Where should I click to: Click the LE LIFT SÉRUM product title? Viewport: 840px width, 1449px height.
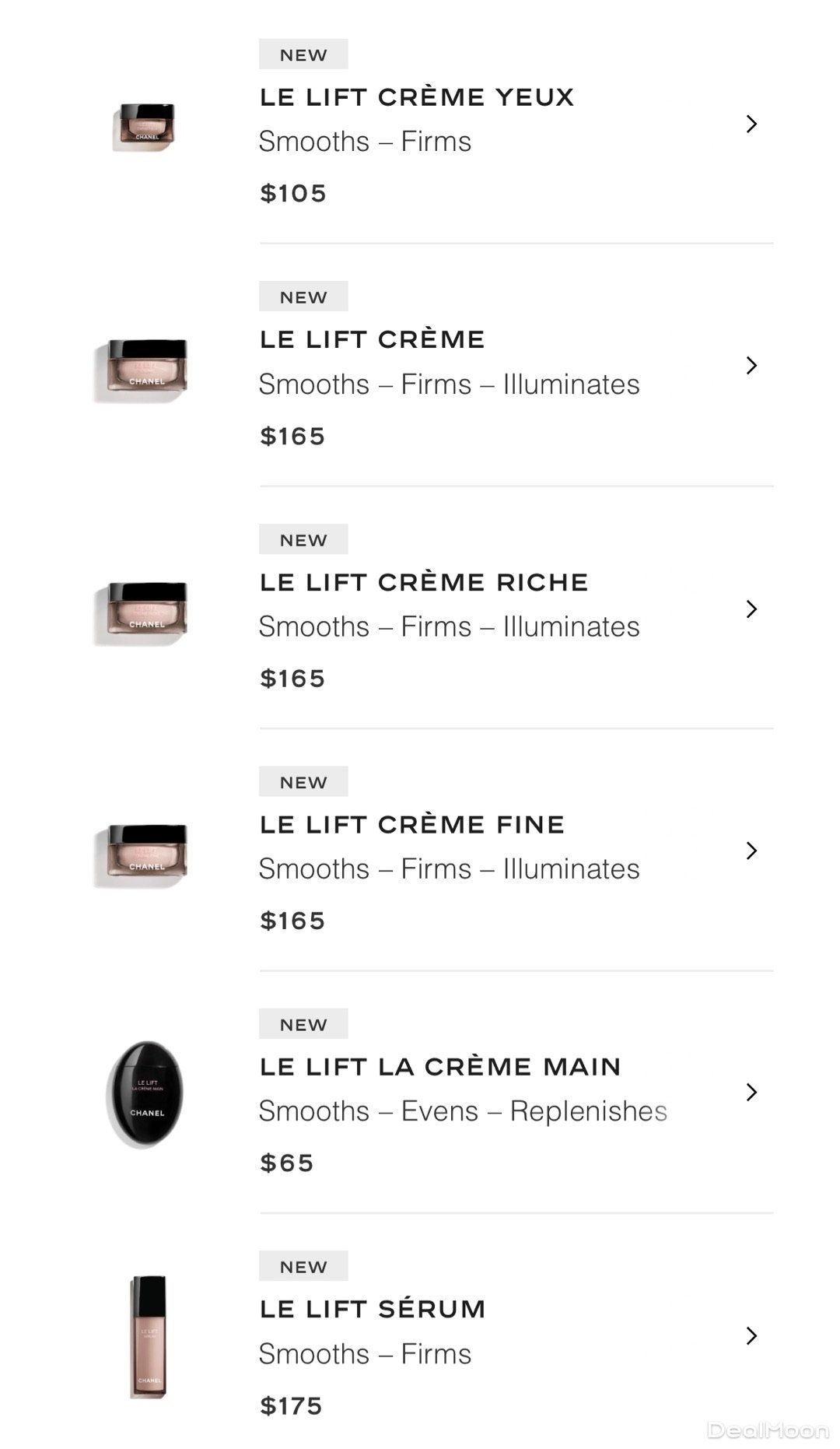(373, 1309)
